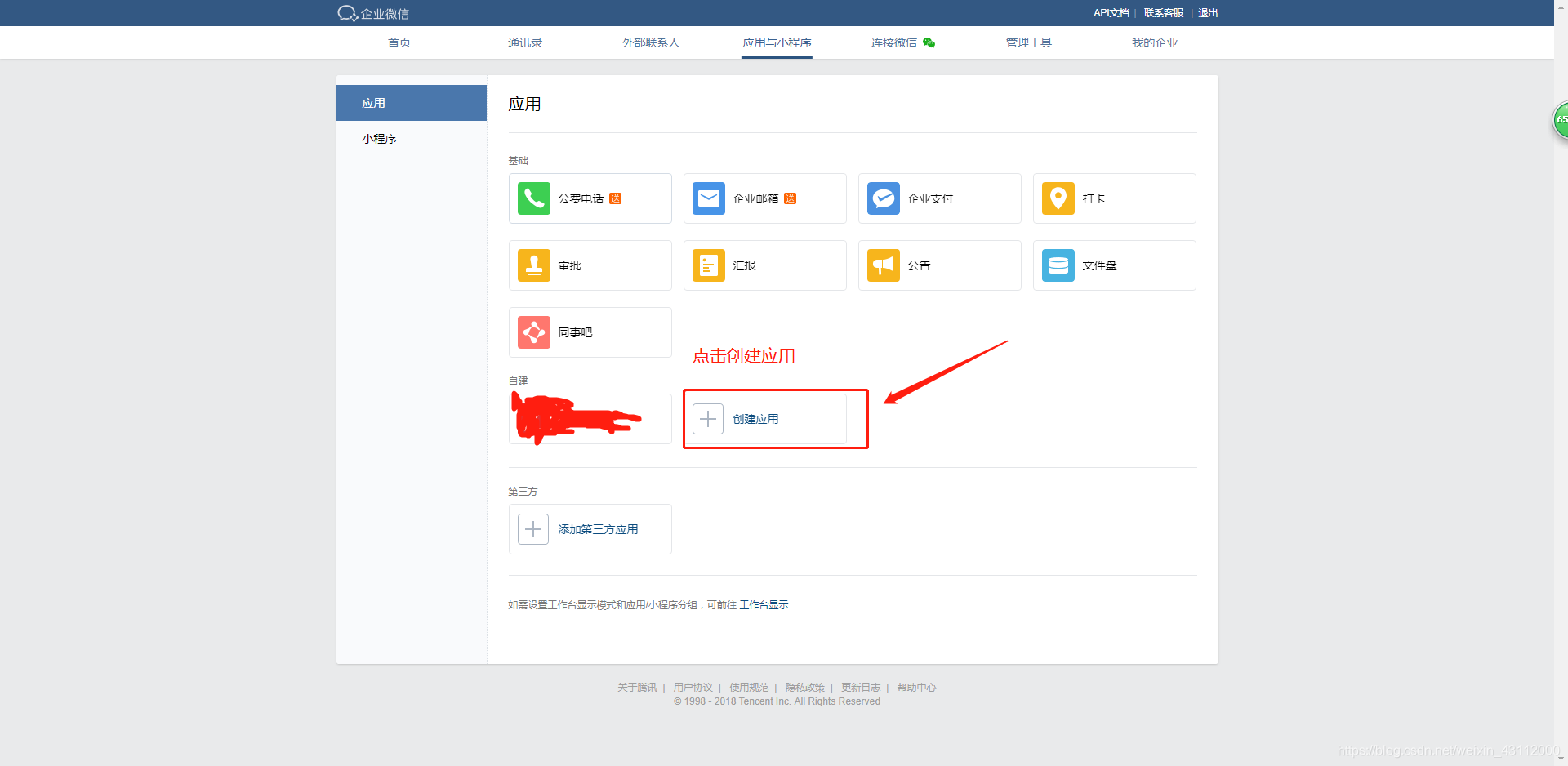Open the 帮助中心 footer link
Viewport: 1568px width, 766px height.
click(916, 688)
